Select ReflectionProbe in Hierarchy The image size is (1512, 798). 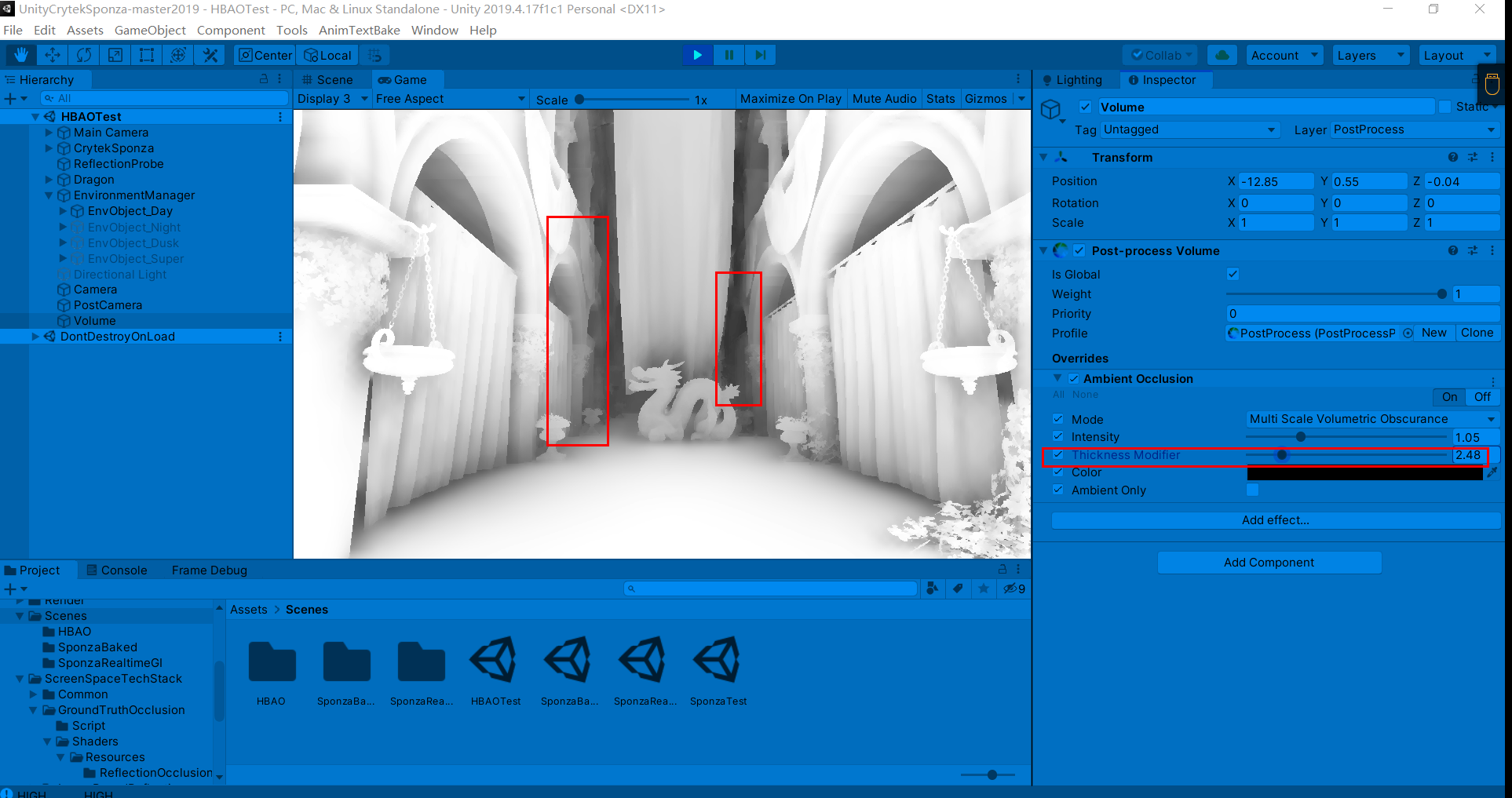click(119, 163)
